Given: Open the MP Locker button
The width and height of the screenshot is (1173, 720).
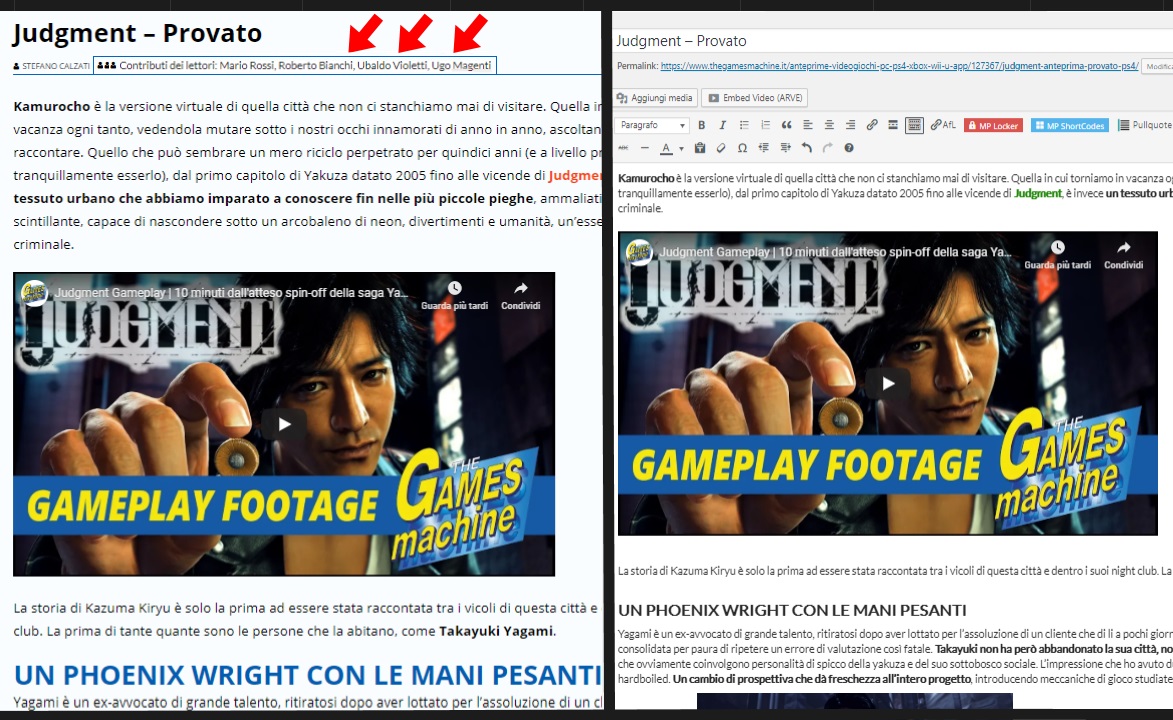Looking at the screenshot, I should [x=993, y=126].
